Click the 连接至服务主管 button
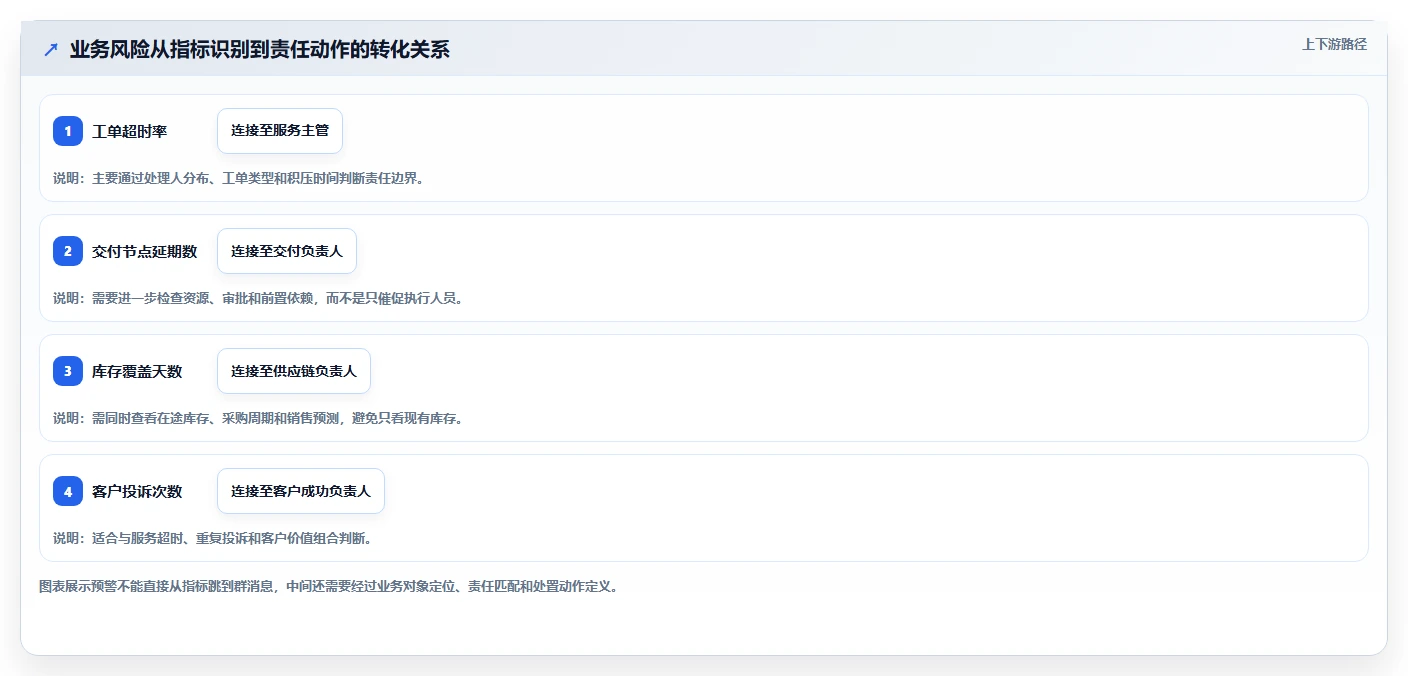The height and width of the screenshot is (676, 1408). (x=280, y=131)
